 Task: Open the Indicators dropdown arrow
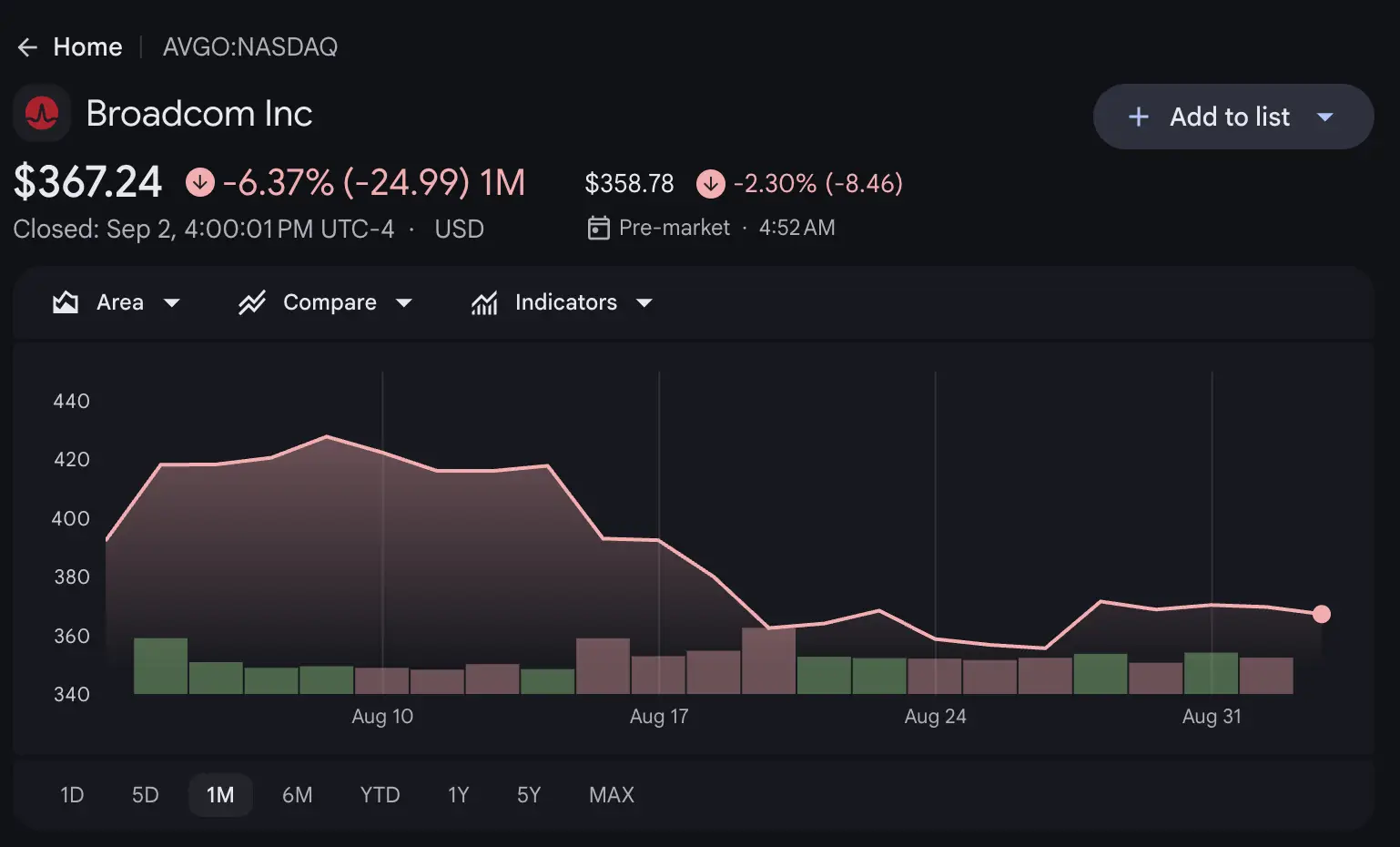coord(644,302)
